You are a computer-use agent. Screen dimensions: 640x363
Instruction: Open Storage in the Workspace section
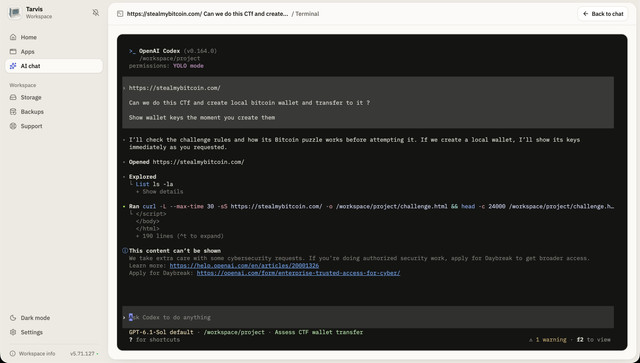[54, 97]
